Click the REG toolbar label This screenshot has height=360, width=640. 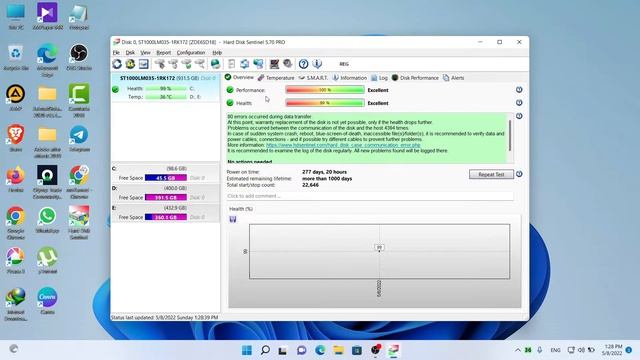tap(344, 64)
